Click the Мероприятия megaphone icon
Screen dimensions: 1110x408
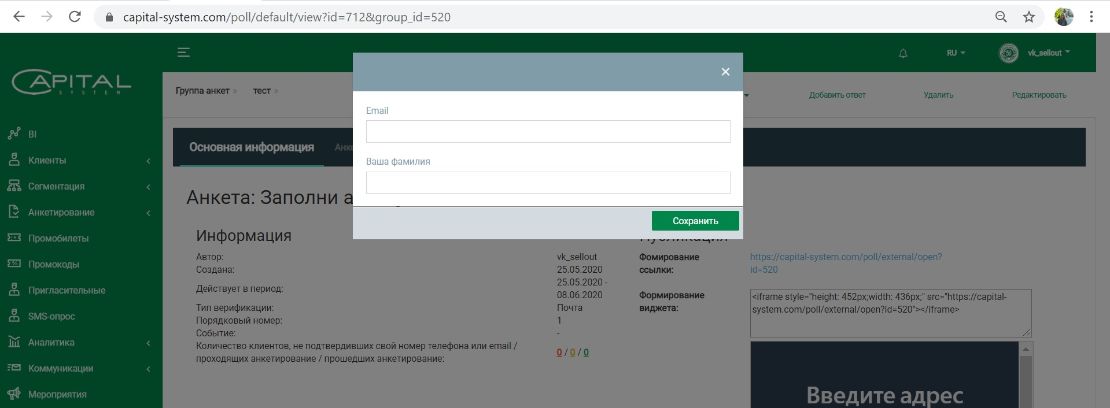coord(13,394)
